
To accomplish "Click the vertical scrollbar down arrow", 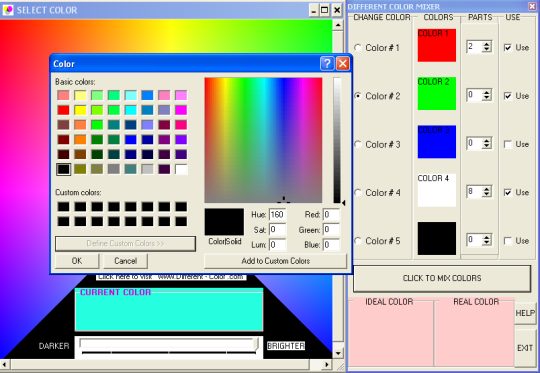I will click(338, 353).
